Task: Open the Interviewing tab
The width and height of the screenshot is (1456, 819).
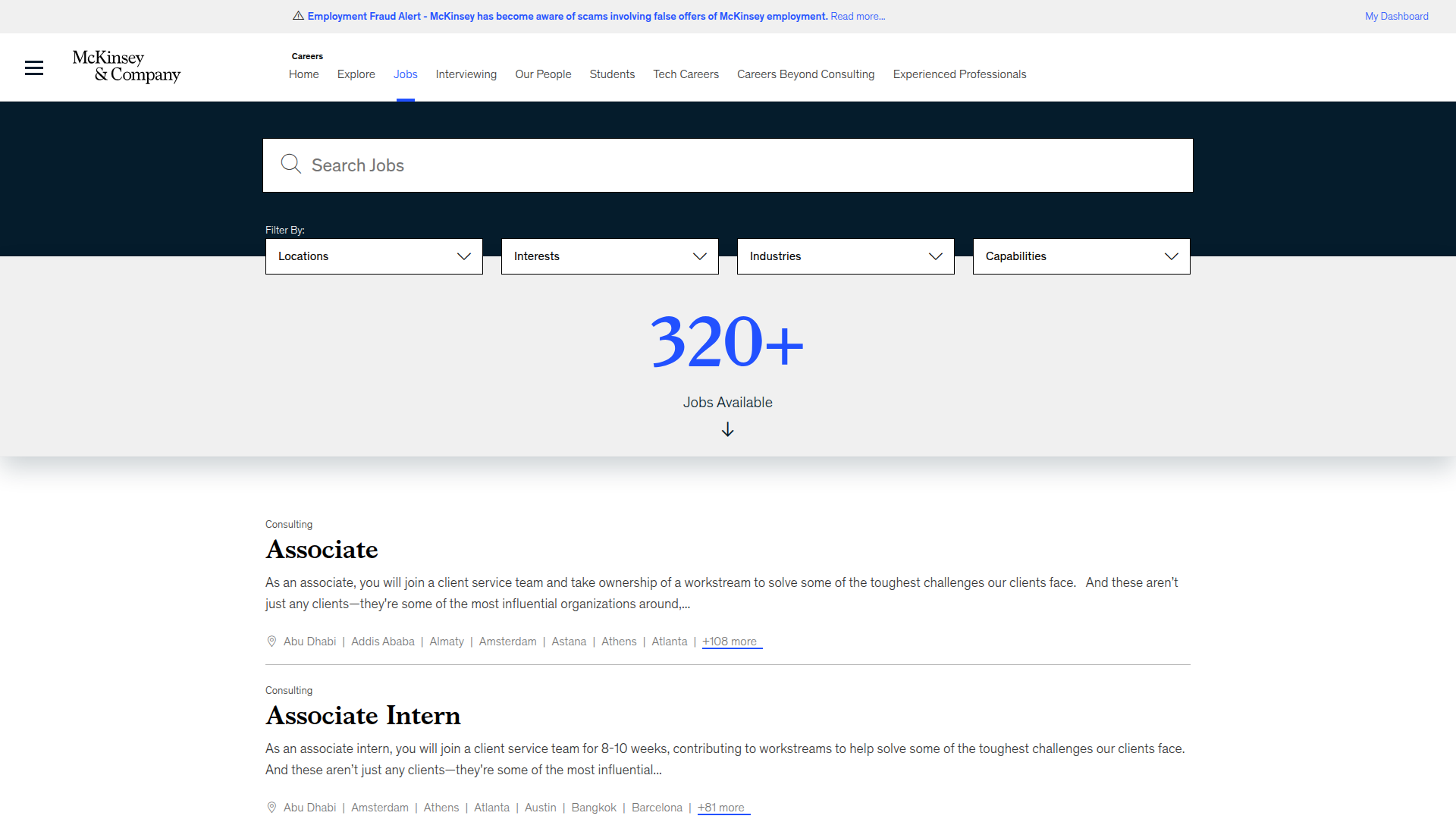Action: point(466,74)
